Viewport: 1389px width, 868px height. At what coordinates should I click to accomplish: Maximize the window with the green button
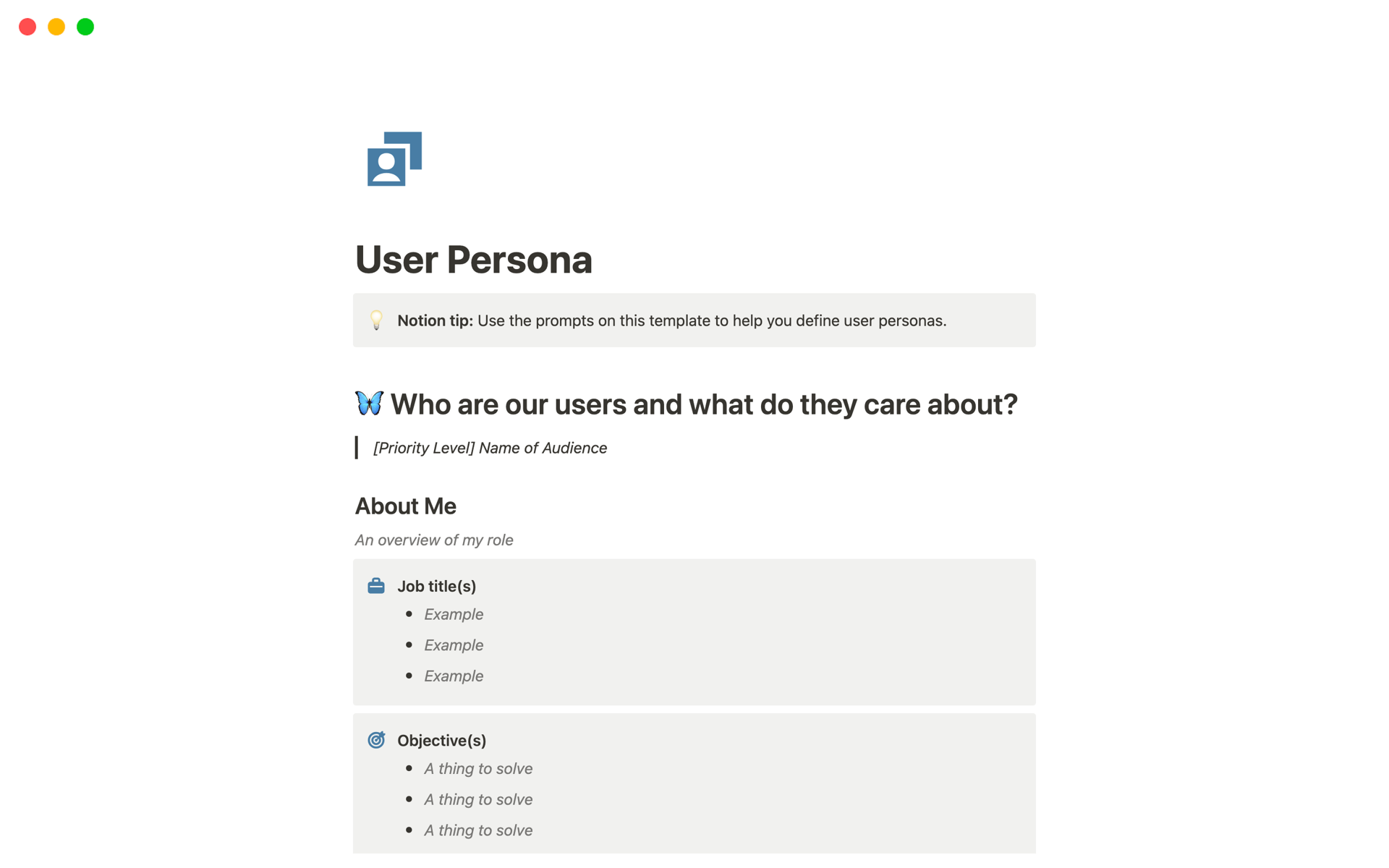coord(85,27)
